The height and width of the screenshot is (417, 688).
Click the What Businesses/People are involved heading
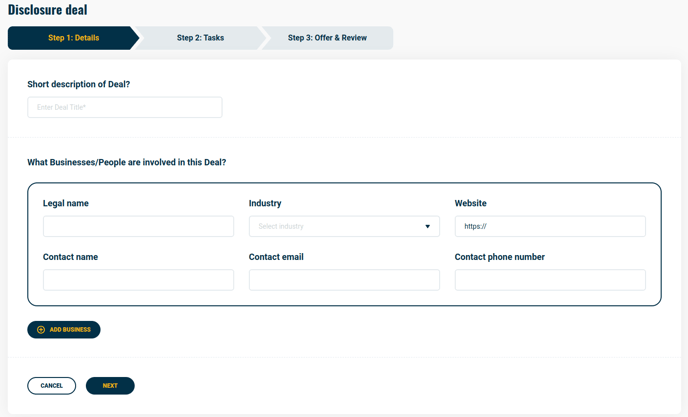tap(127, 162)
